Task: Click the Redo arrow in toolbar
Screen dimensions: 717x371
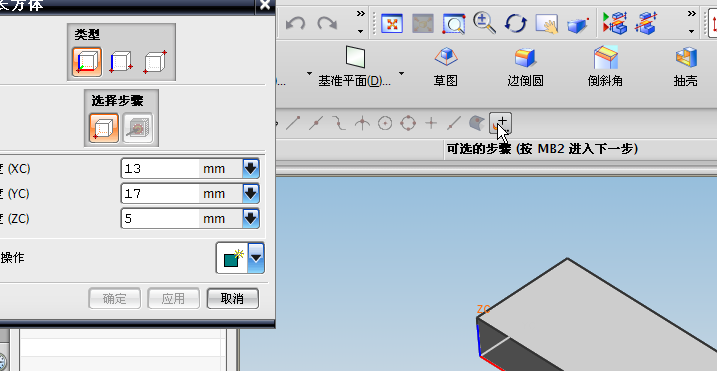Action: (327, 23)
